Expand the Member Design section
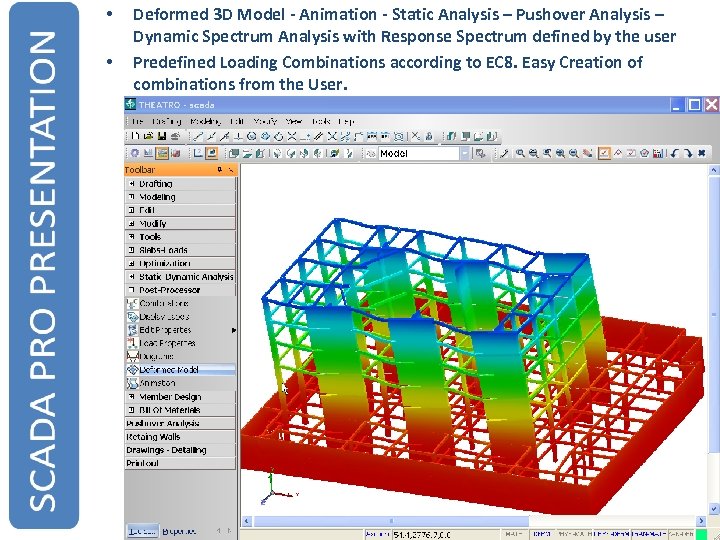 pyautogui.click(x=180, y=397)
